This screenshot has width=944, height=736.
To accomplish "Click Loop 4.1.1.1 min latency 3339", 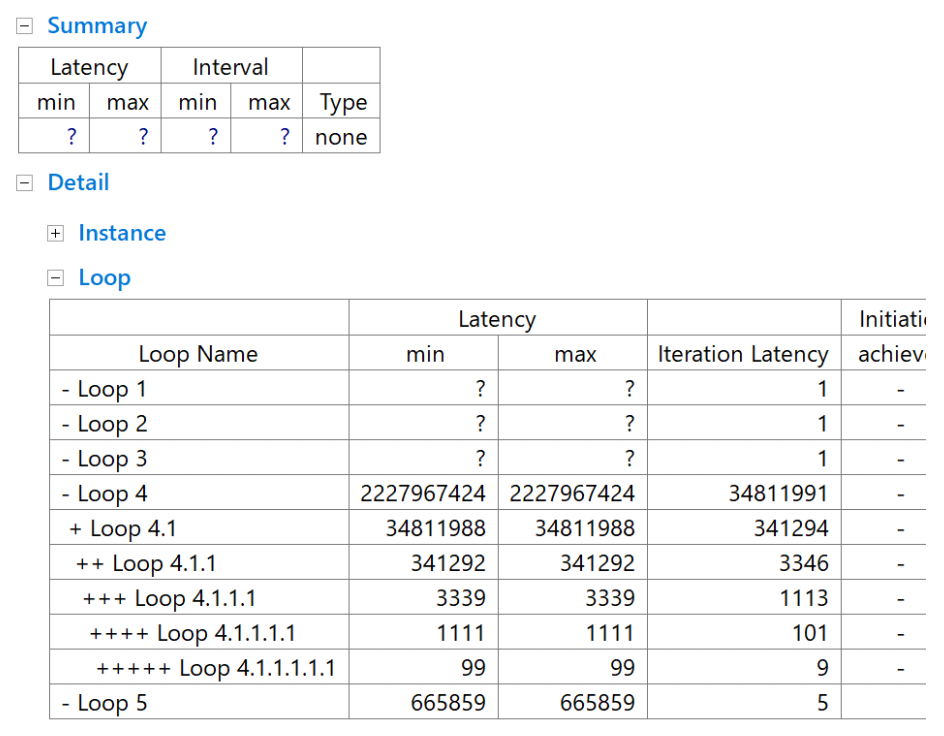I will point(461,598).
